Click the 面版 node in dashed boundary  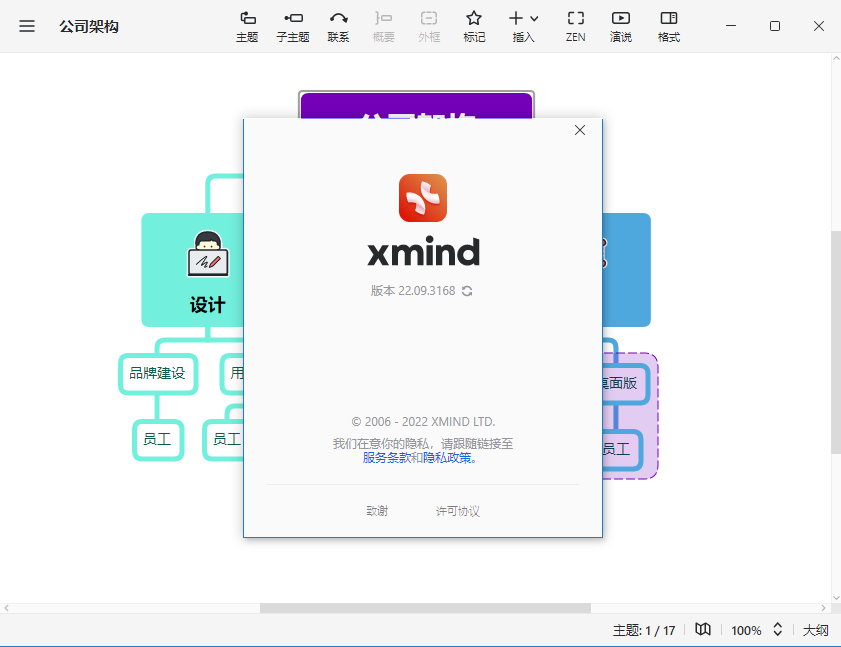click(x=625, y=383)
